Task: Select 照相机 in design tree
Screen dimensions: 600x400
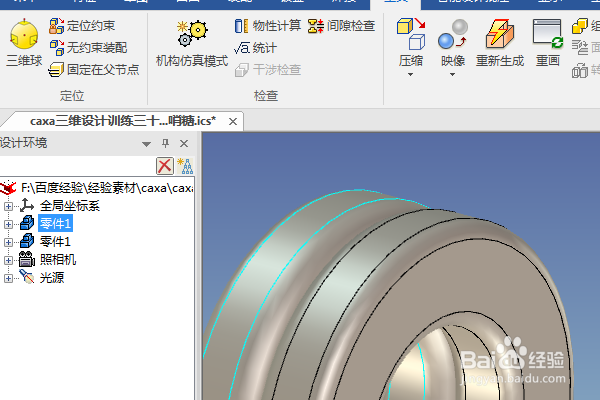Action: coord(58,260)
